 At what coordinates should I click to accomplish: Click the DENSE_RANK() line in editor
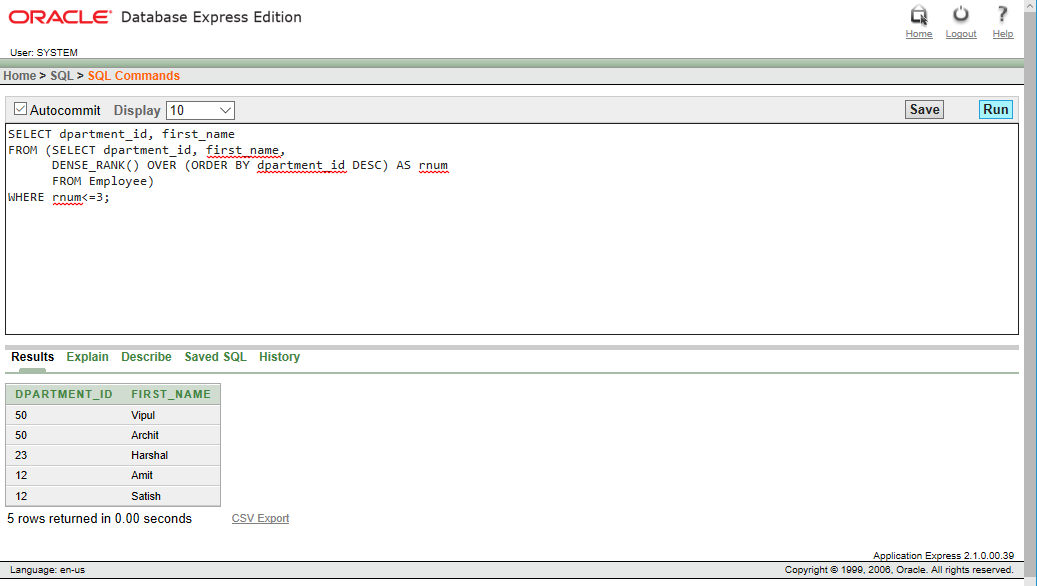tap(249, 165)
